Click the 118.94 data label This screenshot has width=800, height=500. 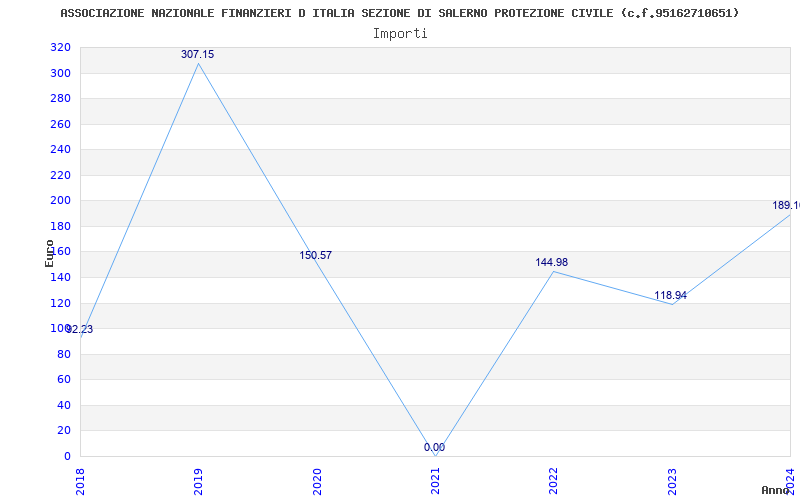click(x=670, y=295)
